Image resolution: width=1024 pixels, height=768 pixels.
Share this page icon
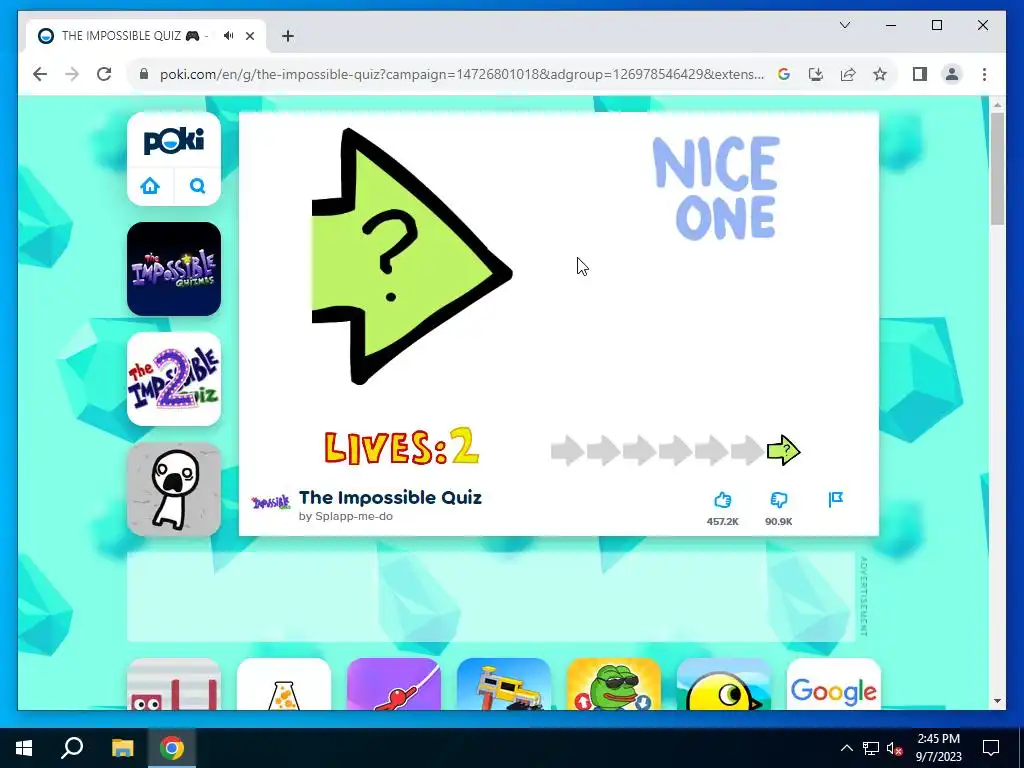pyautogui.click(x=848, y=74)
